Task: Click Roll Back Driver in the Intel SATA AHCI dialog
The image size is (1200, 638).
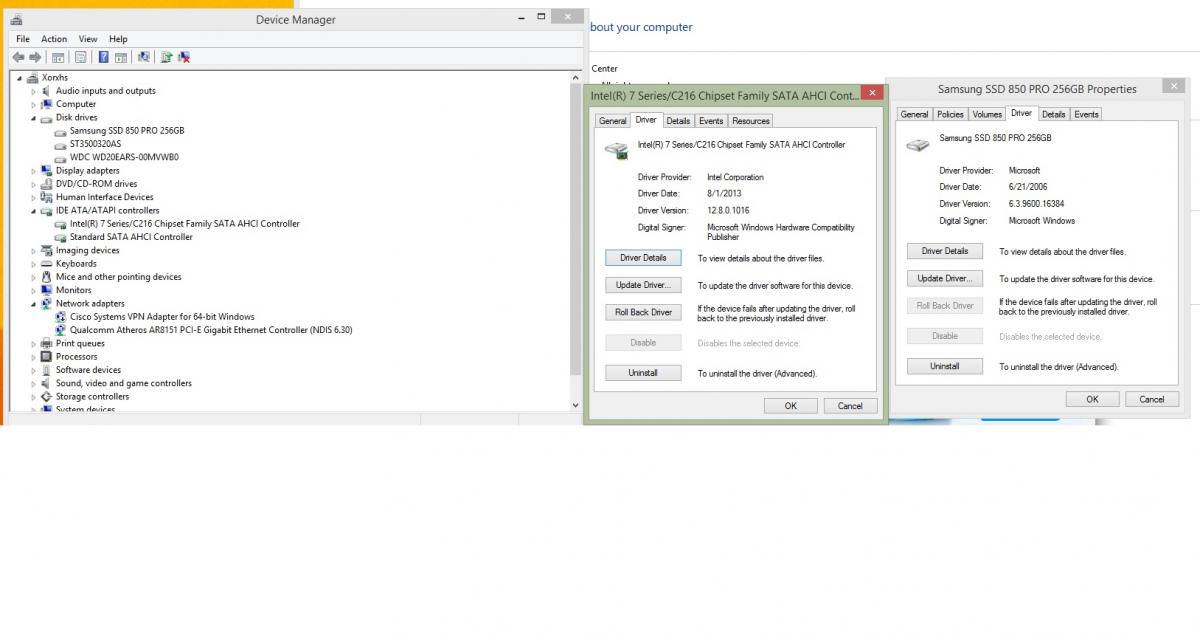Action: [x=643, y=312]
